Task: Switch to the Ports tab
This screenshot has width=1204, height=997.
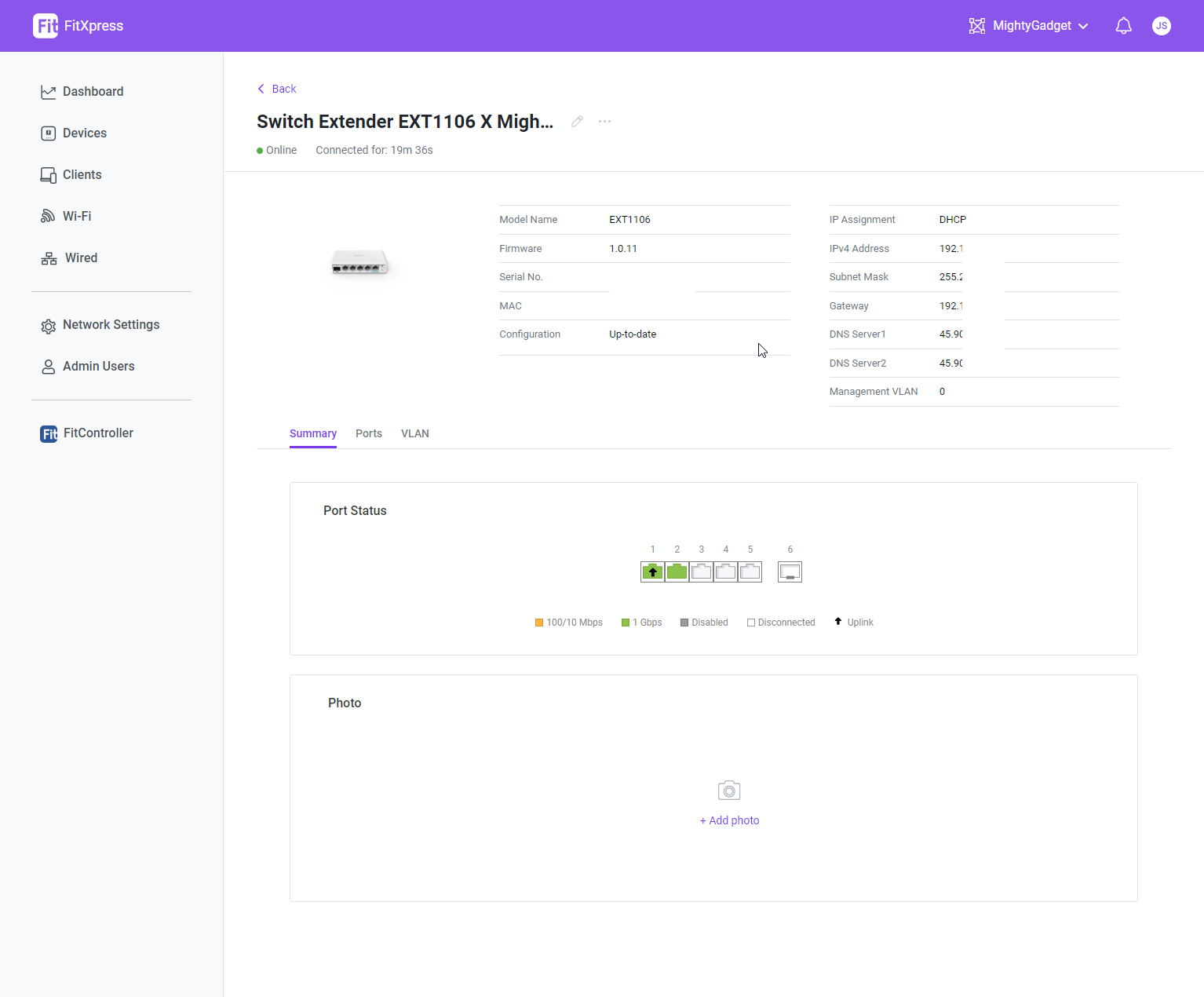Action: coord(368,434)
